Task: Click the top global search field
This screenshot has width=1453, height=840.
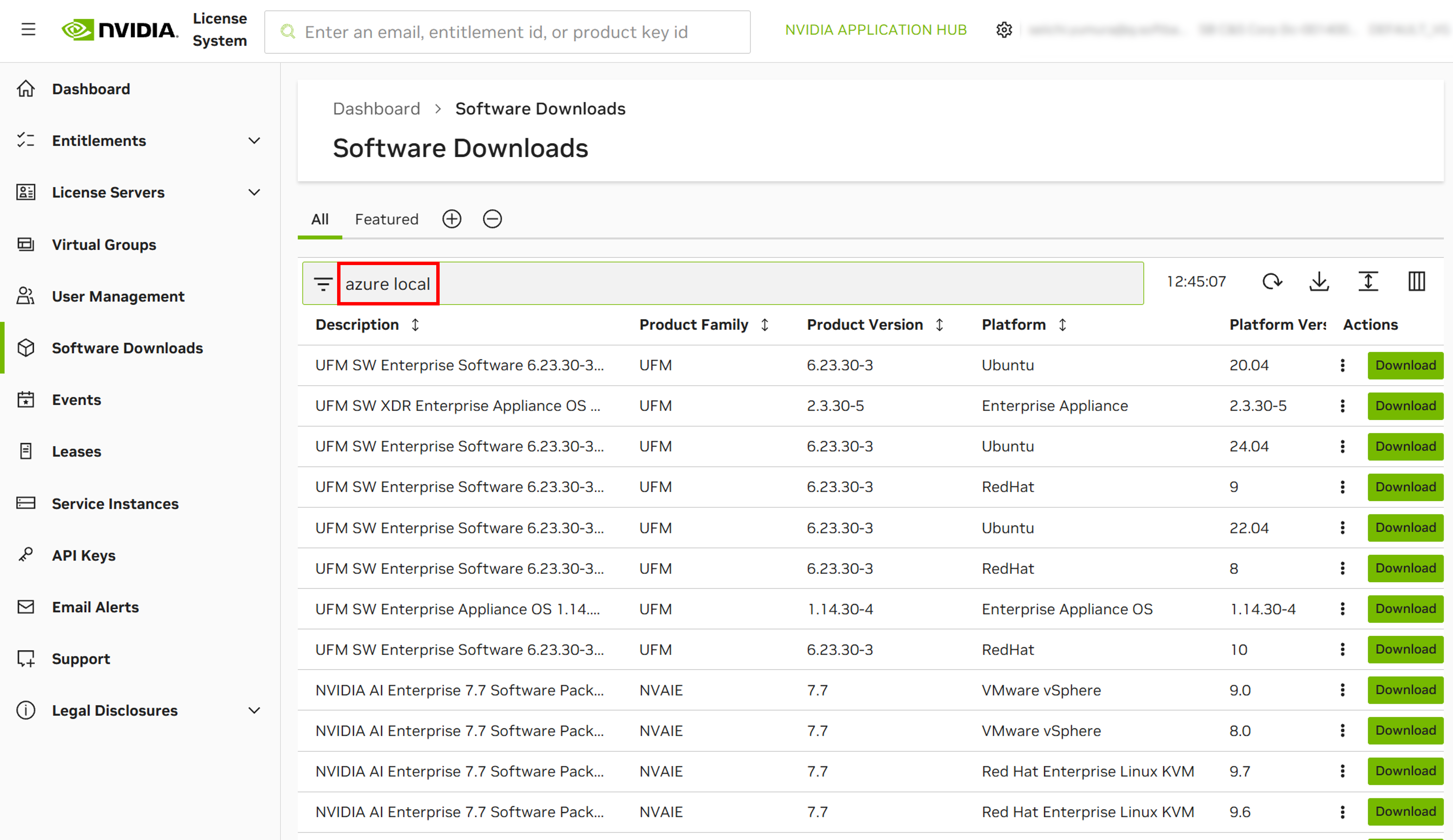Action: point(508,32)
